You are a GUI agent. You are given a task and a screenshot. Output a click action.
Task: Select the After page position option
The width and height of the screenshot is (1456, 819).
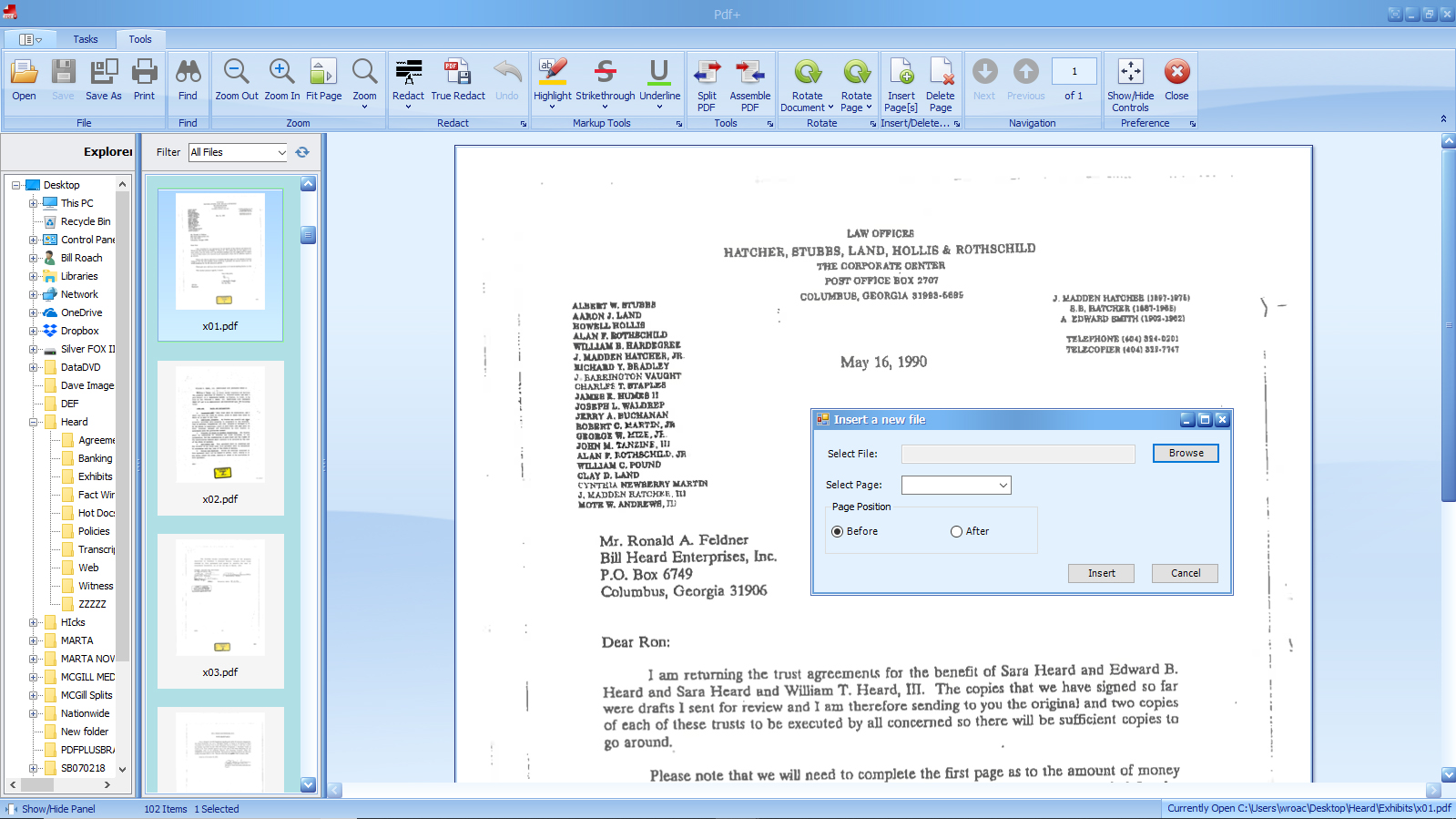tap(956, 531)
